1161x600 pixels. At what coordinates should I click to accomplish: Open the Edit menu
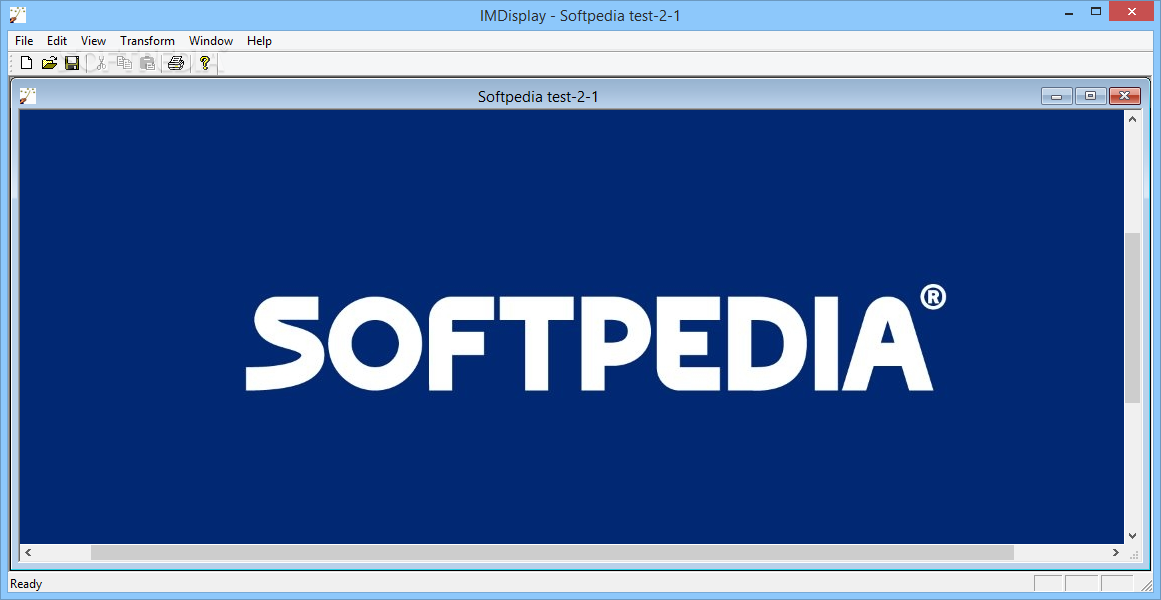57,41
